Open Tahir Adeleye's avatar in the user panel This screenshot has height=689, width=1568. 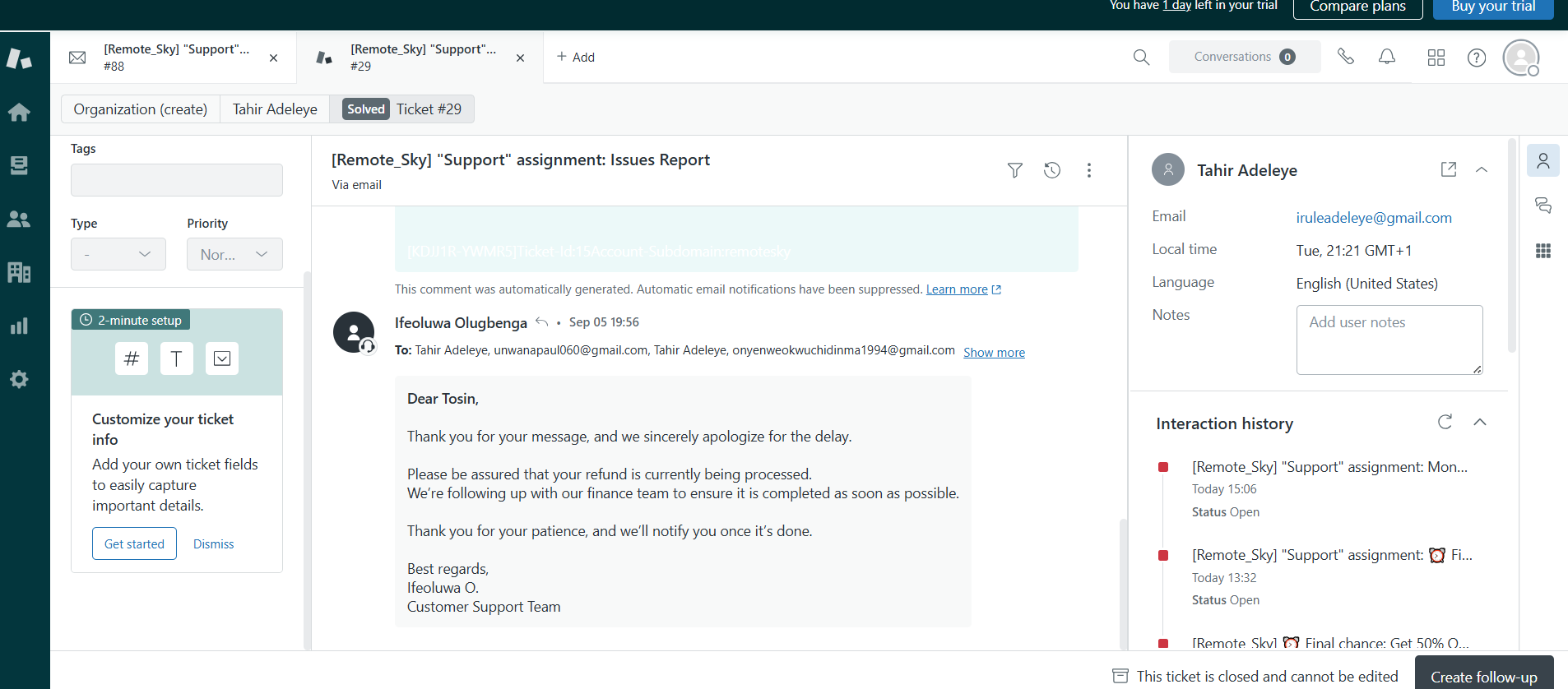[1168, 169]
